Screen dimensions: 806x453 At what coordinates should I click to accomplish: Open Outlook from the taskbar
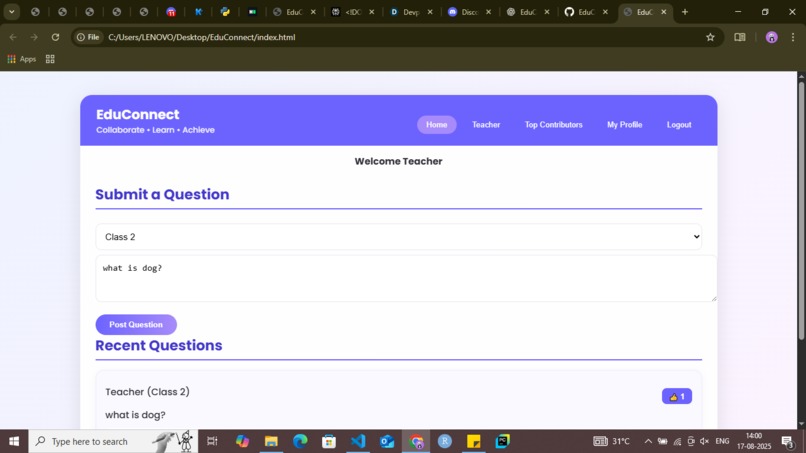pos(387,441)
